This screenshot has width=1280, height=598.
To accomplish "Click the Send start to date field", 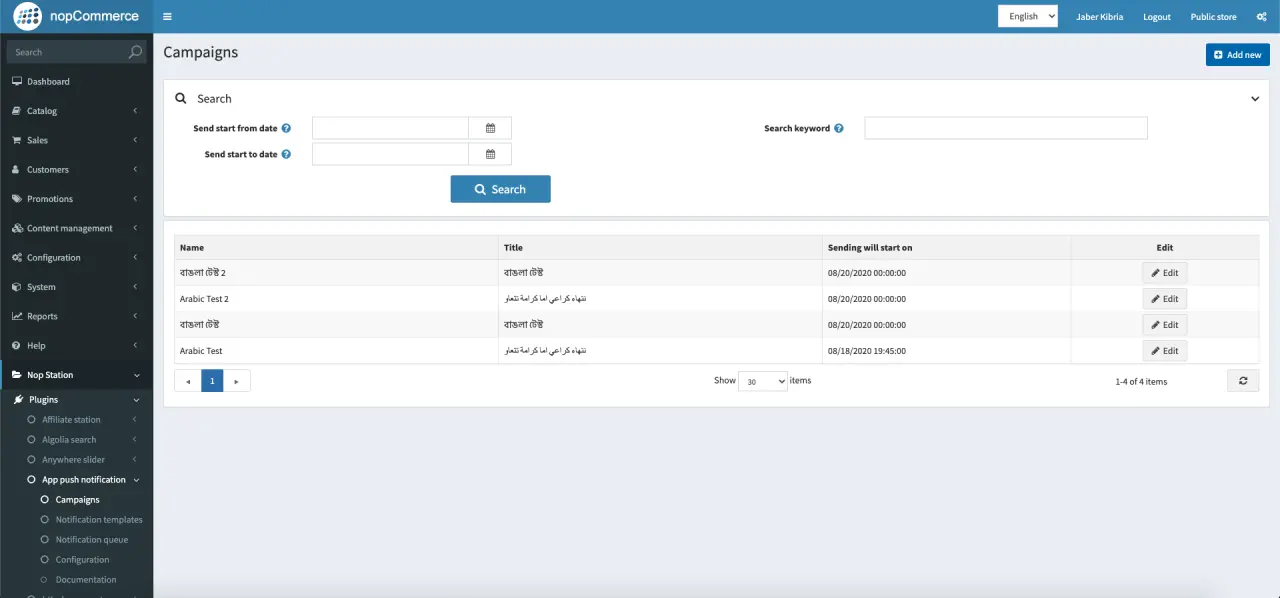I will click(x=390, y=154).
